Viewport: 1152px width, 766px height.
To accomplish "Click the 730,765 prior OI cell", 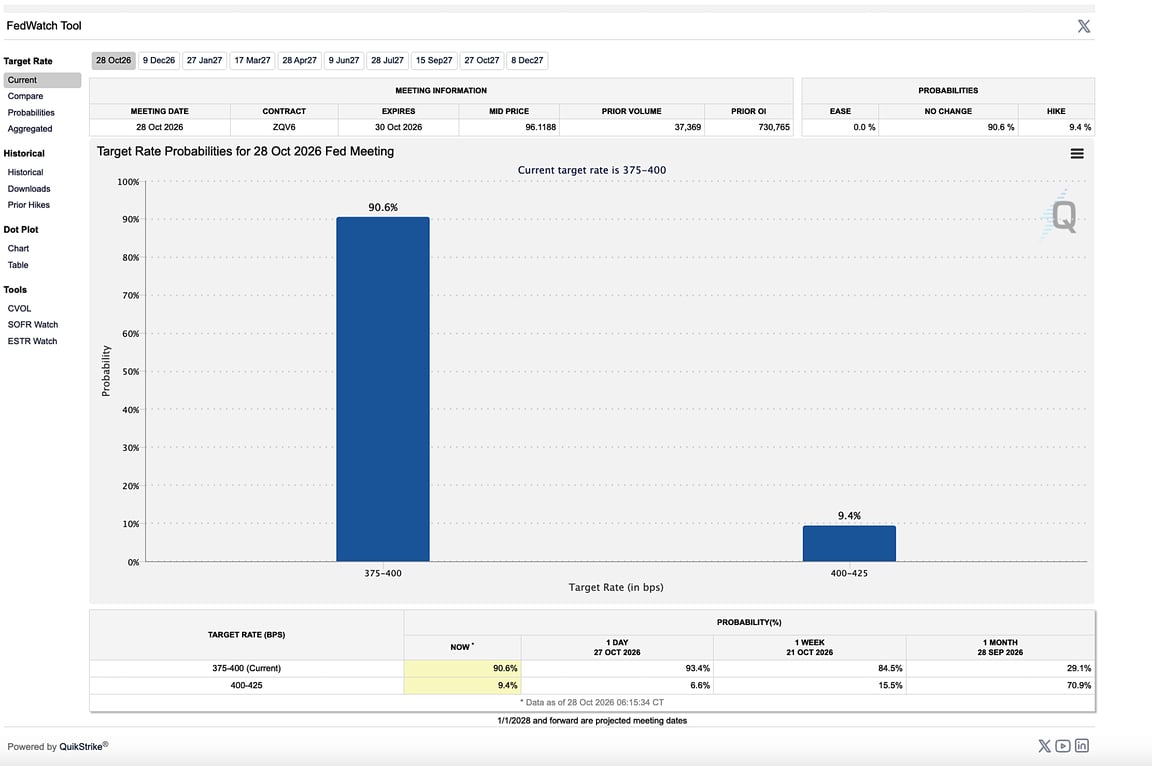I will pyautogui.click(x=749, y=127).
